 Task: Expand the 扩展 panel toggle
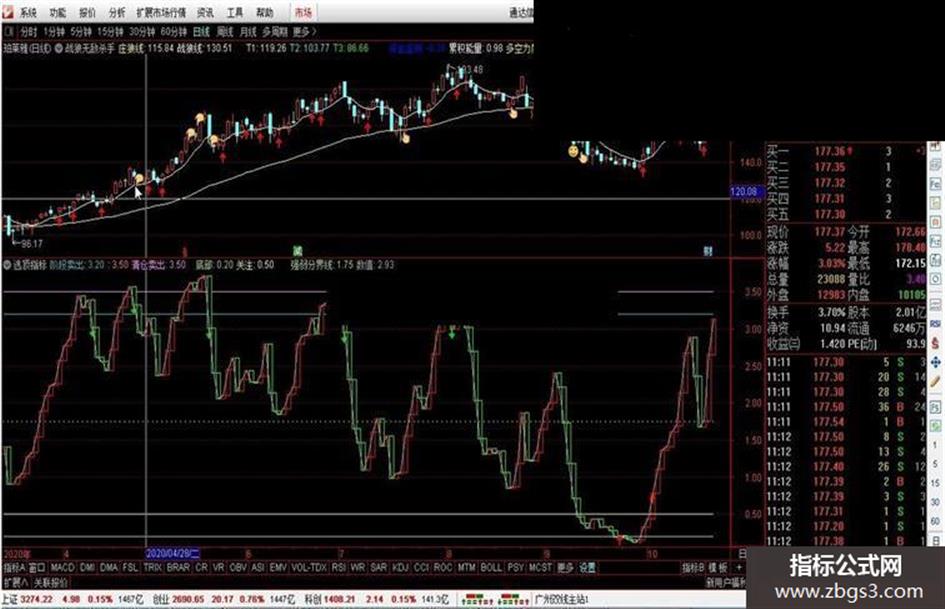click(x=16, y=582)
